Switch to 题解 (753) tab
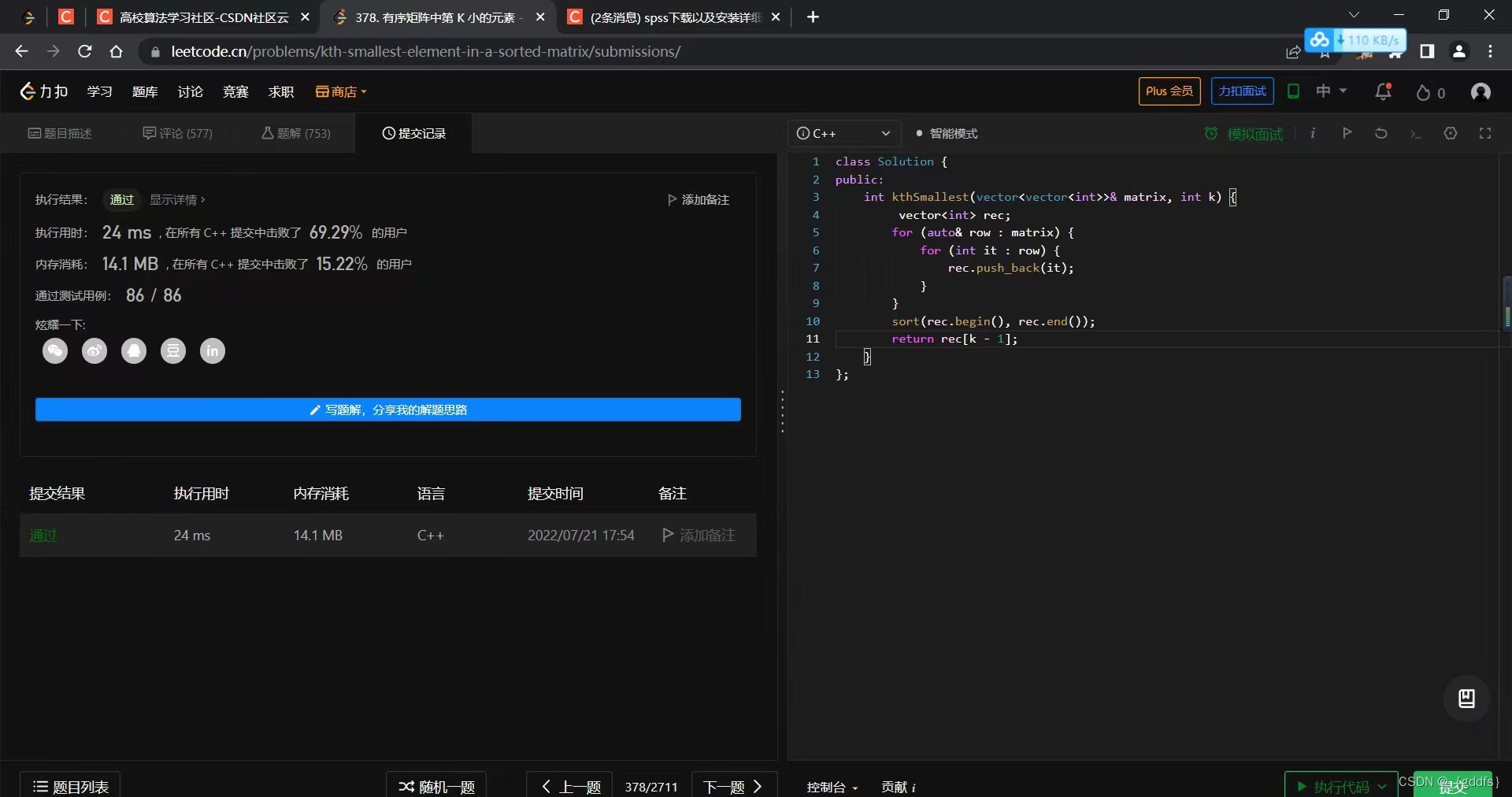Image resolution: width=1512 pixels, height=797 pixels. coord(296,133)
